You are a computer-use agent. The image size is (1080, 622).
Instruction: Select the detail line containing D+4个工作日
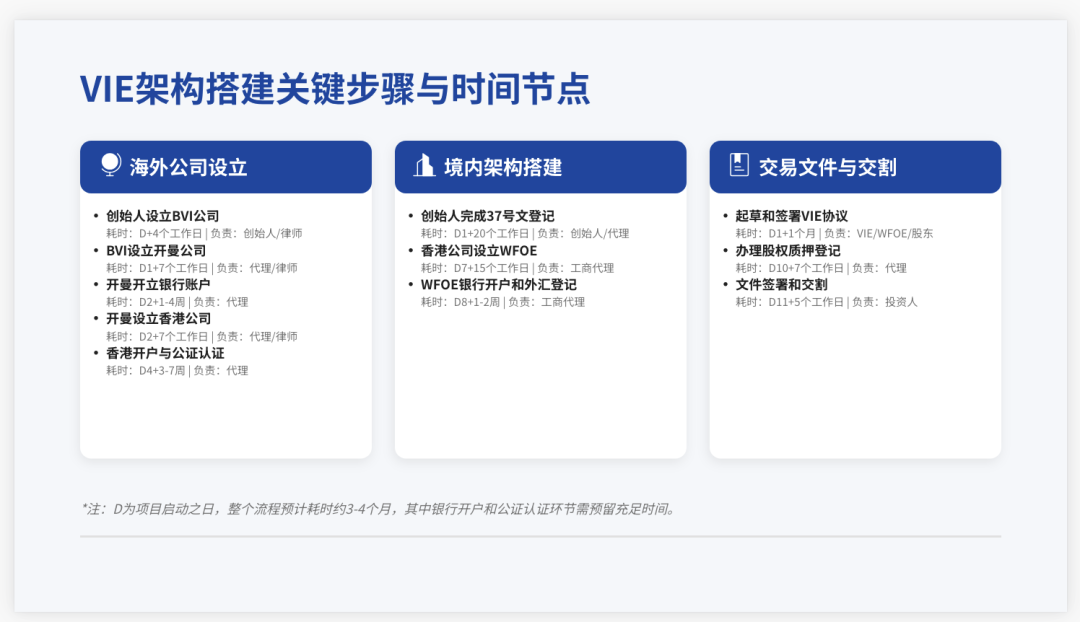[x=204, y=234]
